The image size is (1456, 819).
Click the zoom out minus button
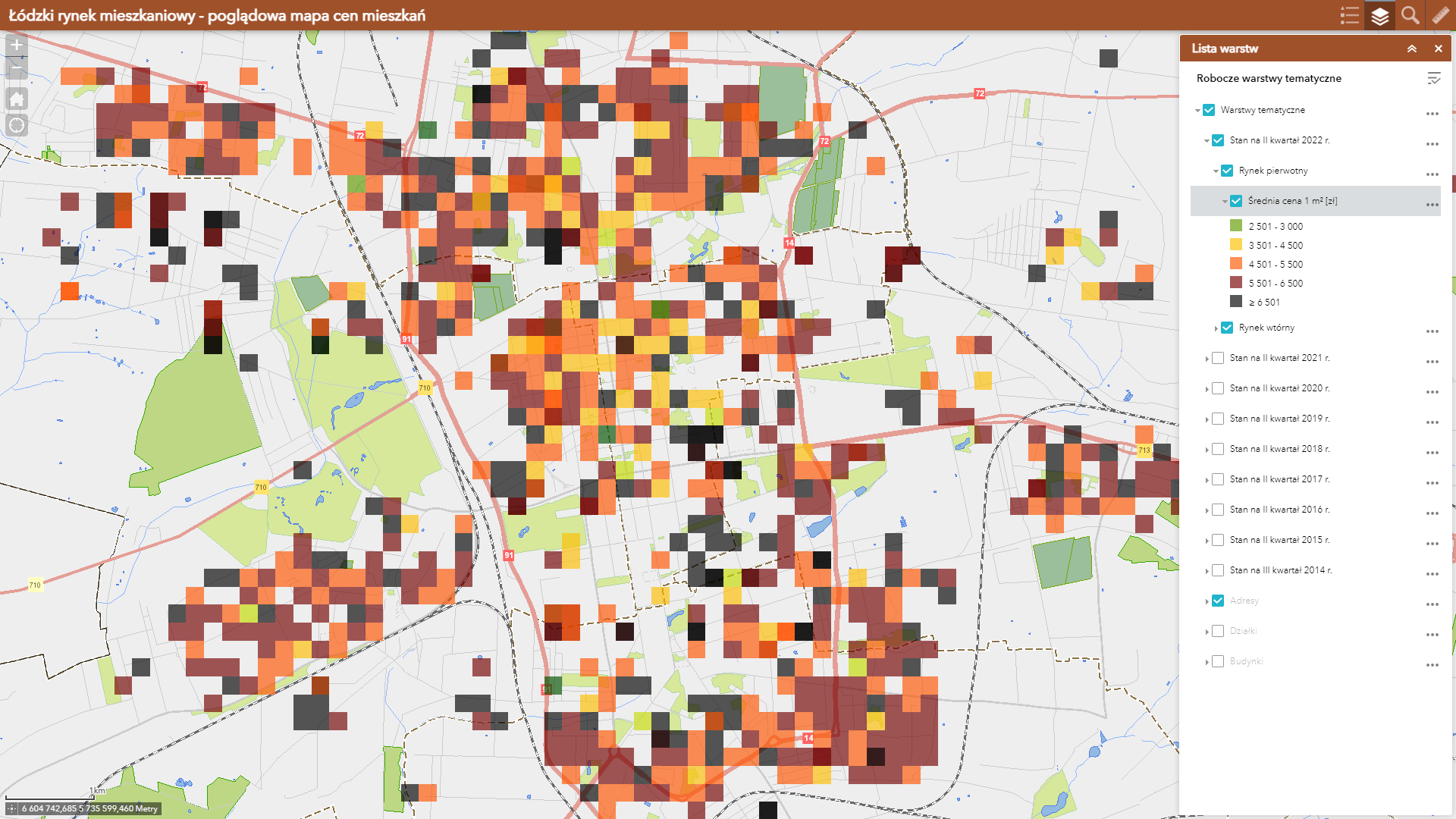coord(16,69)
